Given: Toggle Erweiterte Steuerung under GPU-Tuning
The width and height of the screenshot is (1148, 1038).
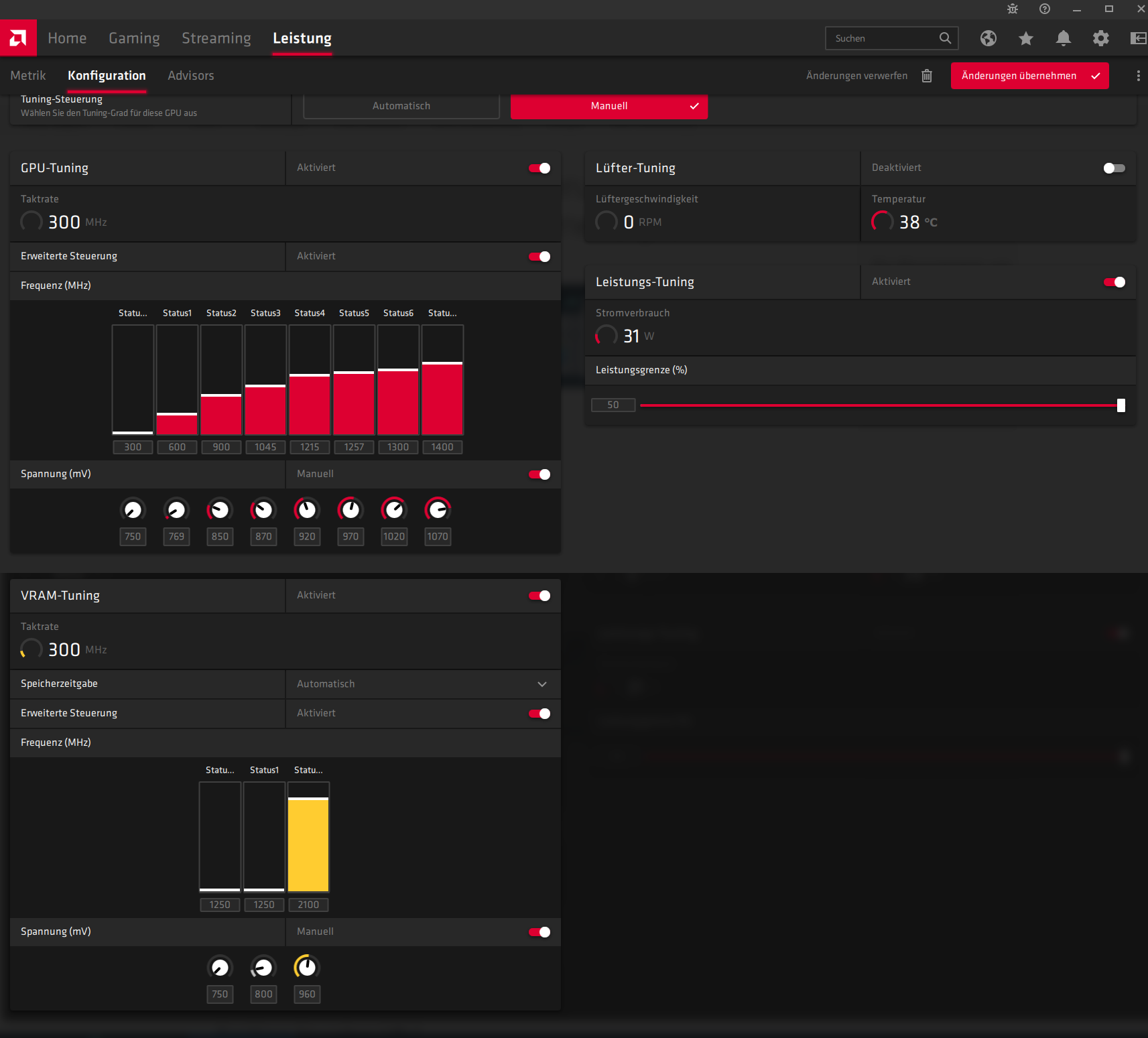Looking at the screenshot, I should pos(539,257).
